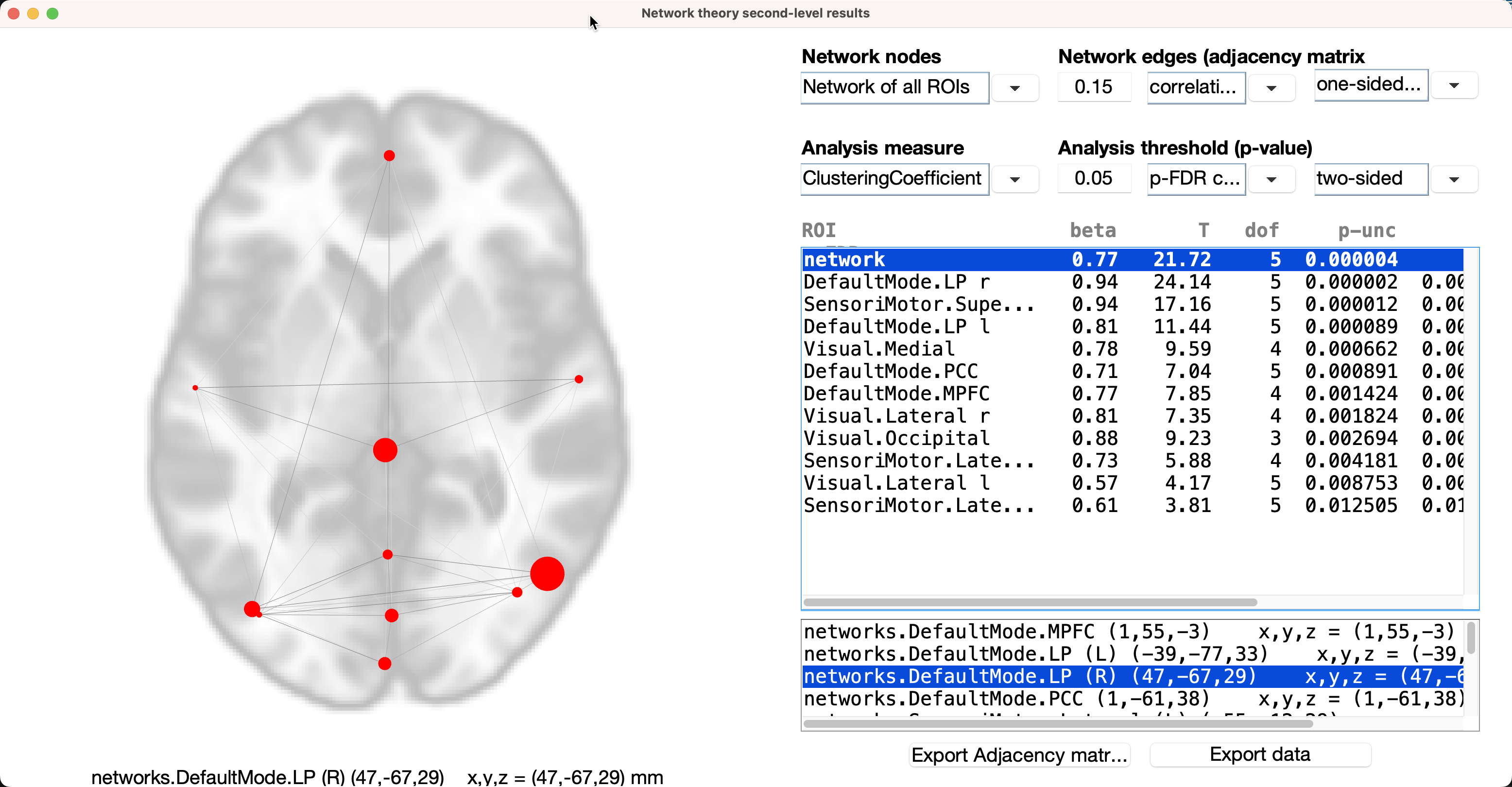
Task: Click the 'Export Adjacency matr...' button
Action: click(1019, 755)
